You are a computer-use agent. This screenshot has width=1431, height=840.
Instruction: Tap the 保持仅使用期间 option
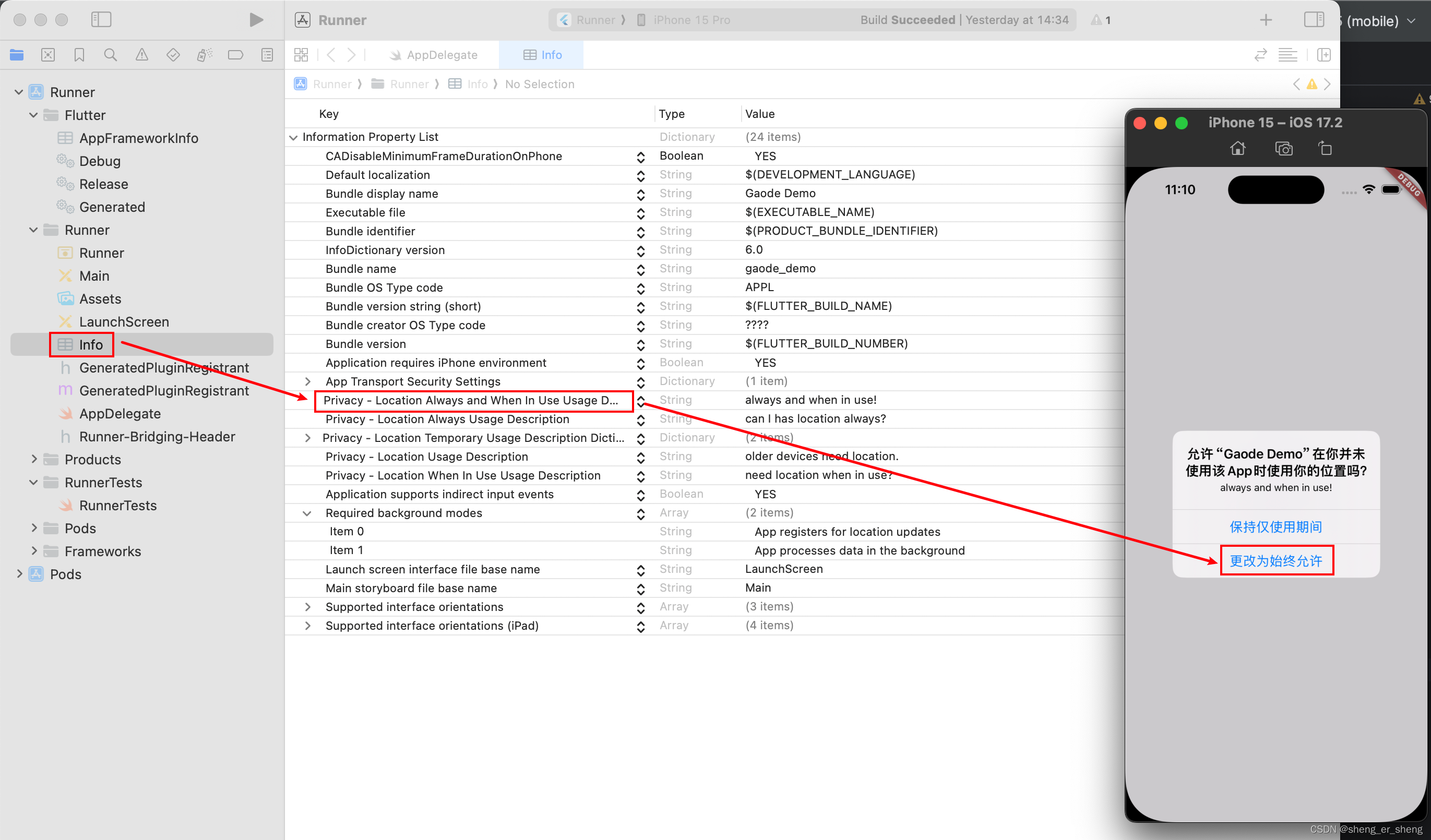coord(1275,527)
